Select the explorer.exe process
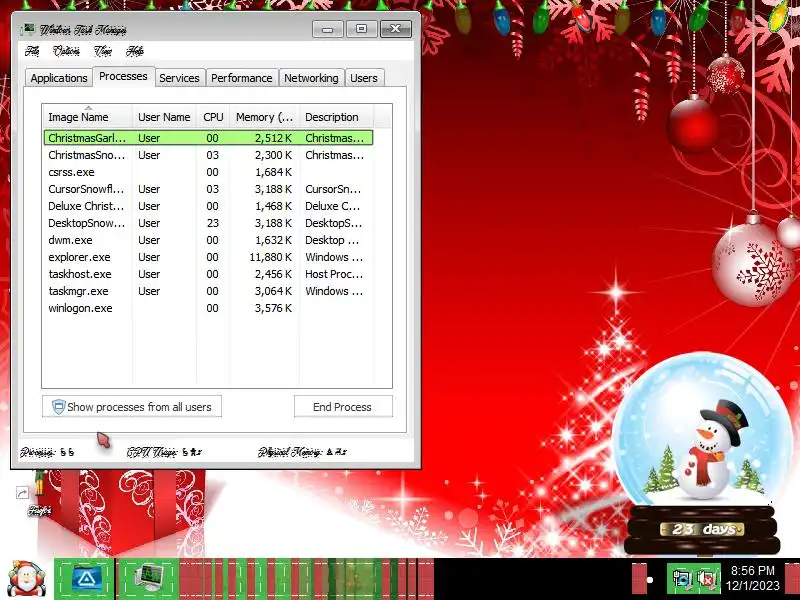 (208, 257)
